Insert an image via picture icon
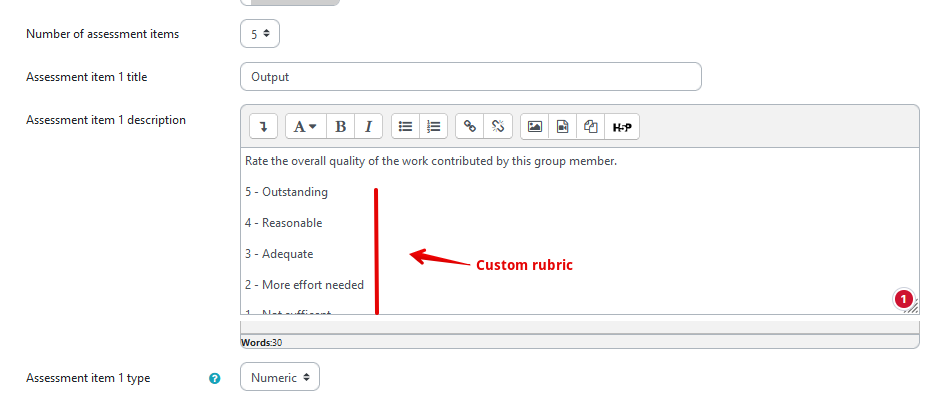Viewport: 939px width, 399px height. [535, 126]
